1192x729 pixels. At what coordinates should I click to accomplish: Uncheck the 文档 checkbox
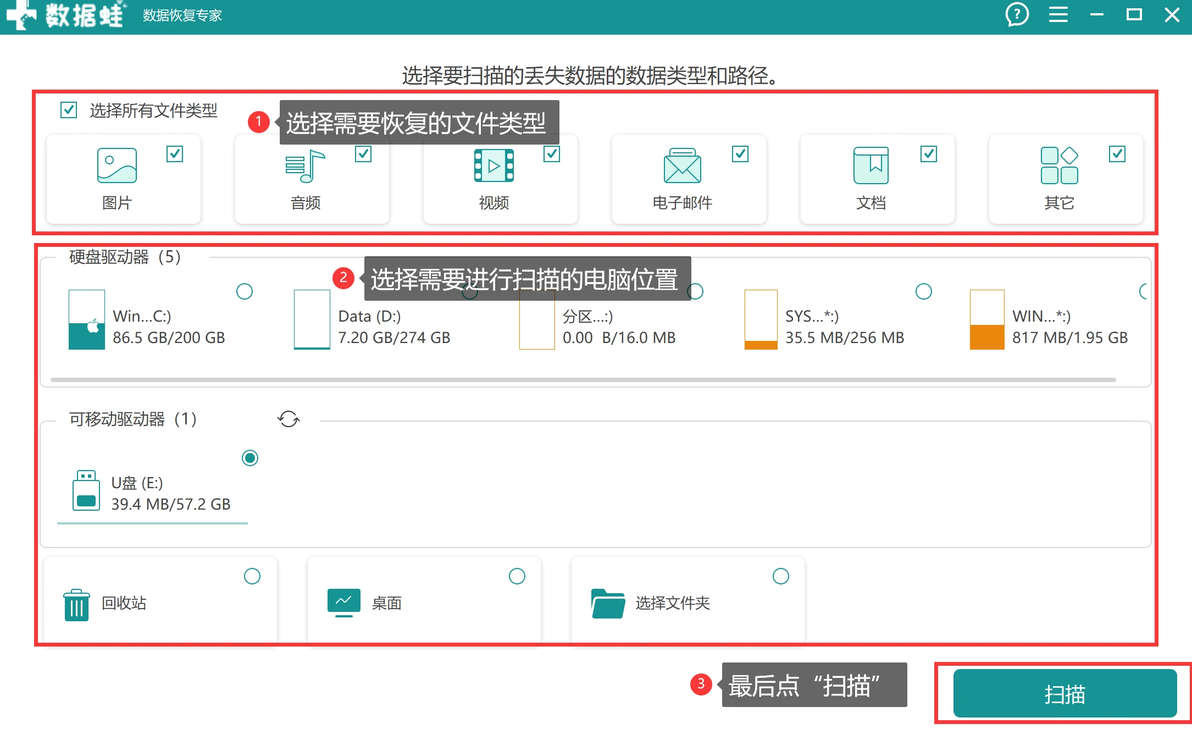point(928,154)
